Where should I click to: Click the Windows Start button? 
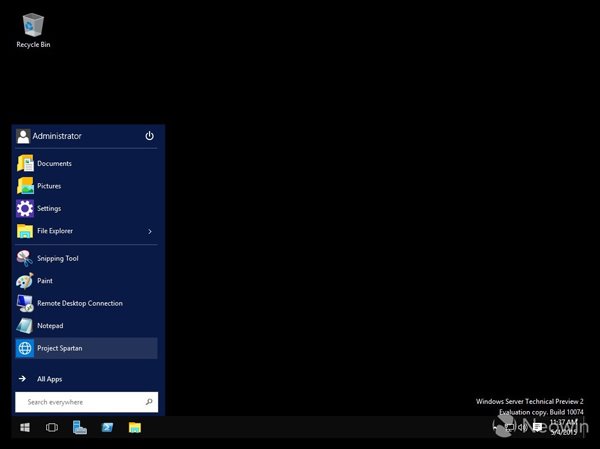[25, 428]
